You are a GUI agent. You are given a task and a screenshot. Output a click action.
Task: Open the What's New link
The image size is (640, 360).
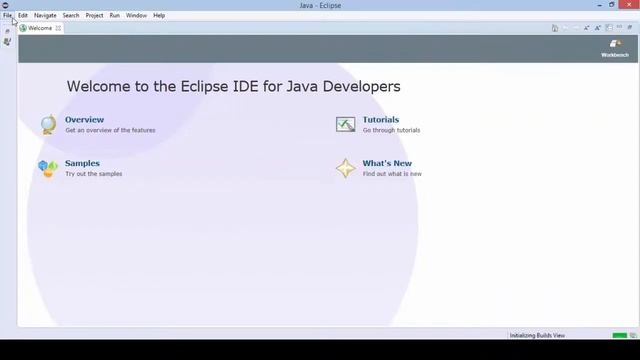[x=387, y=163]
